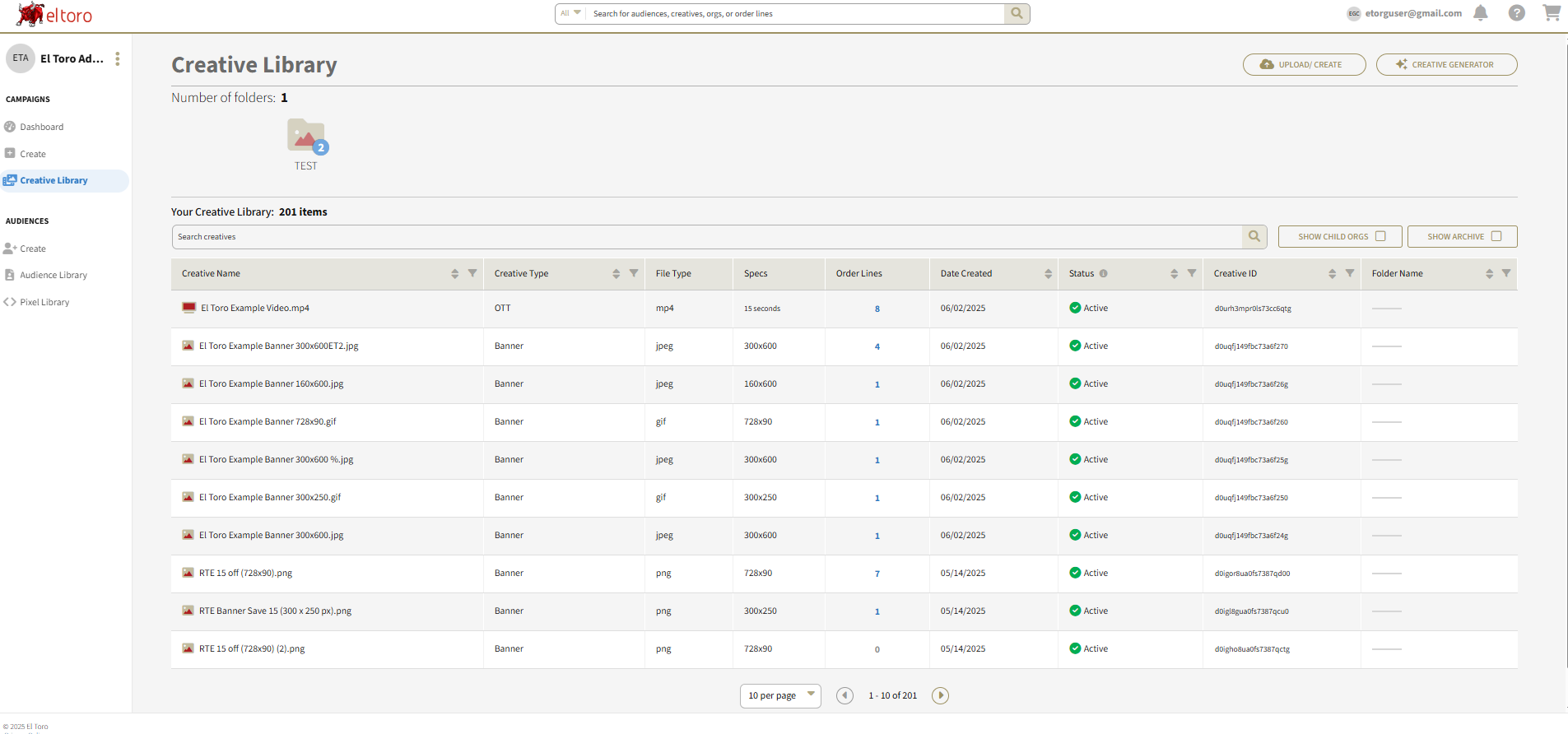Click the ETA organization avatar
Viewport: 1568px width, 734px height.
tap(21, 58)
